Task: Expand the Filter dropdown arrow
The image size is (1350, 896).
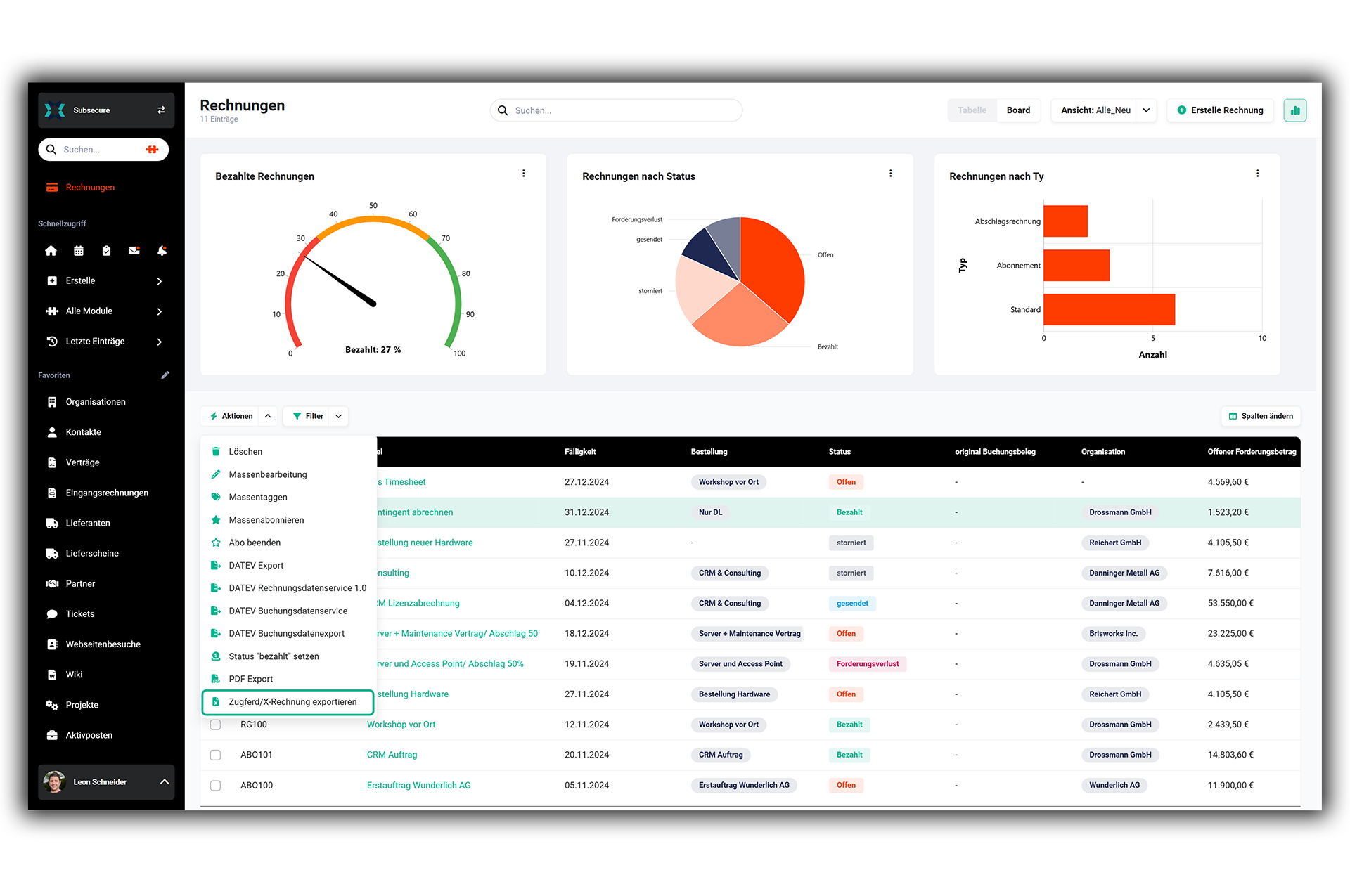Action: tap(339, 416)
